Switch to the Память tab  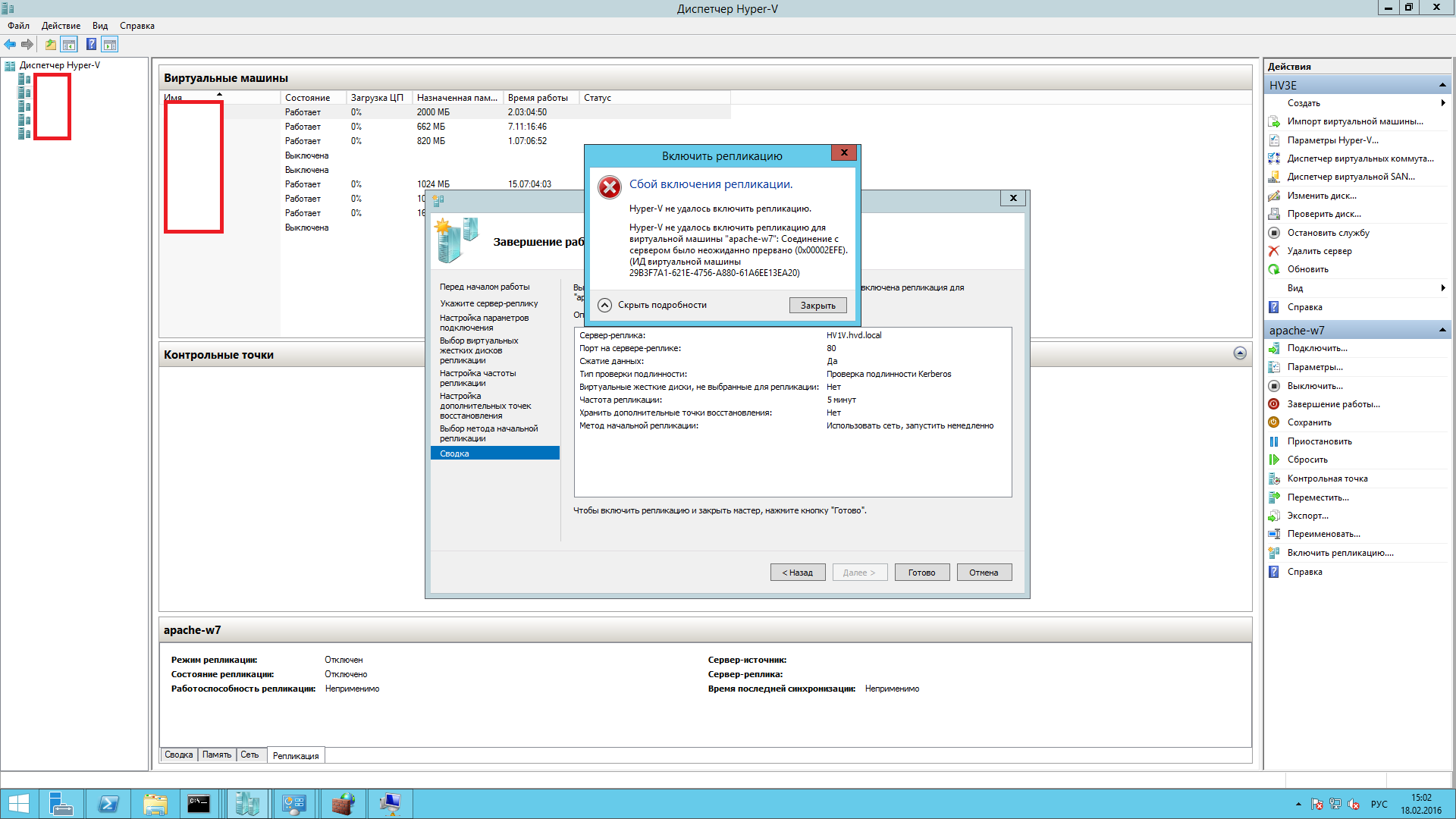217,755
